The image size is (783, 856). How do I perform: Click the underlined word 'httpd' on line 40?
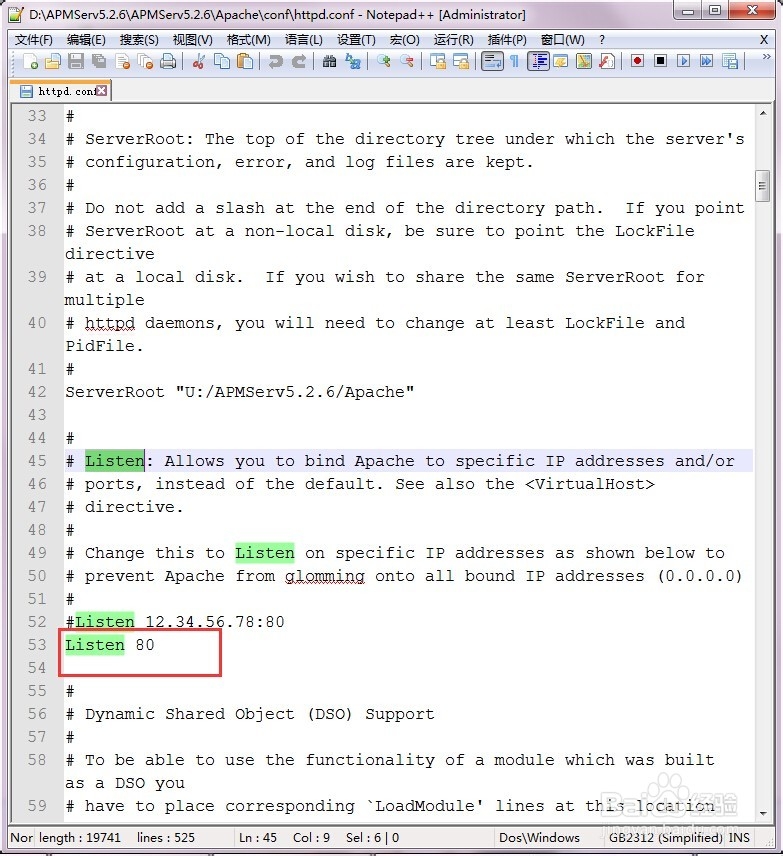coord(110,323)
